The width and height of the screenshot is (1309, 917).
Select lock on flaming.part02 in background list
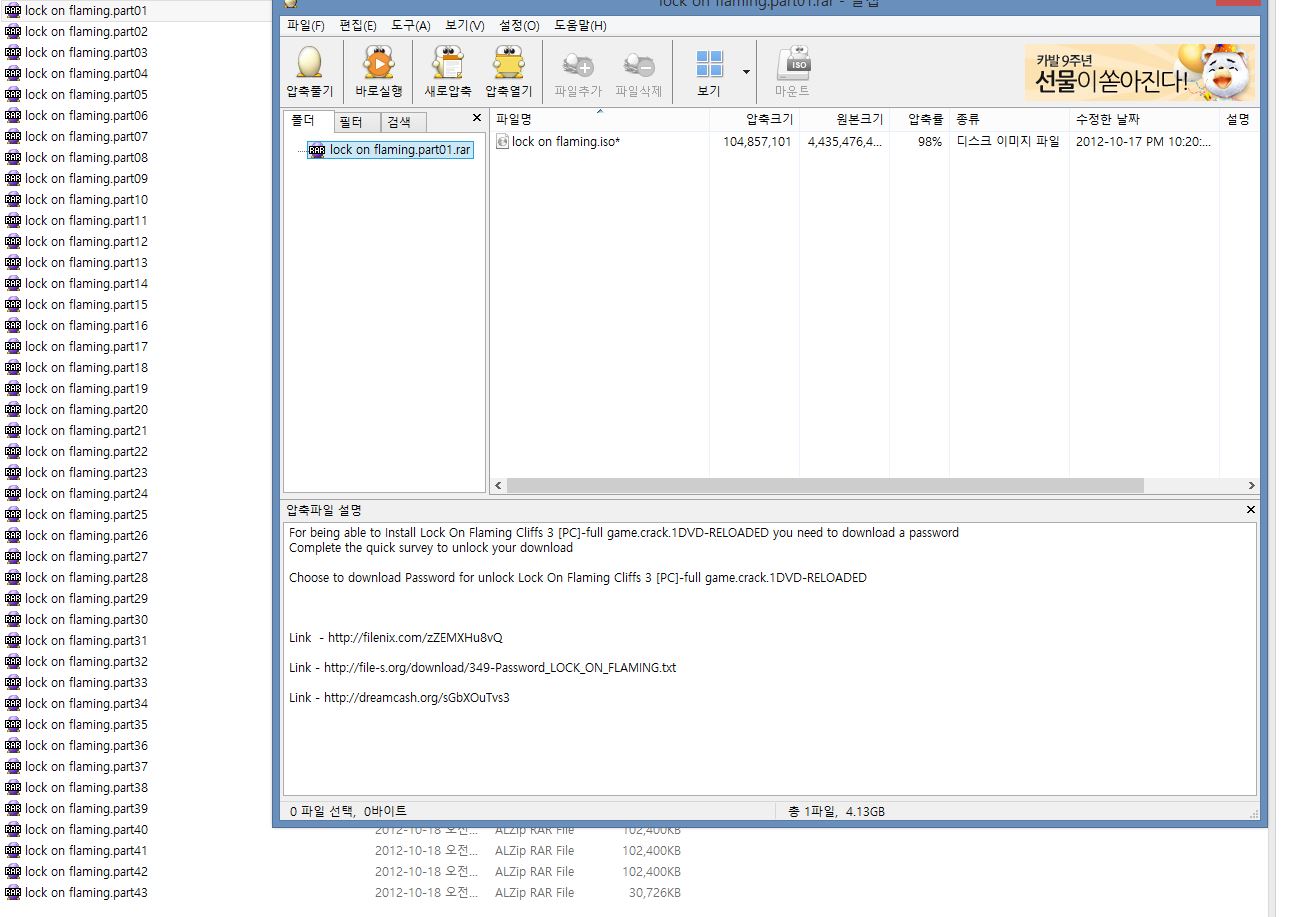coord(86,32)
